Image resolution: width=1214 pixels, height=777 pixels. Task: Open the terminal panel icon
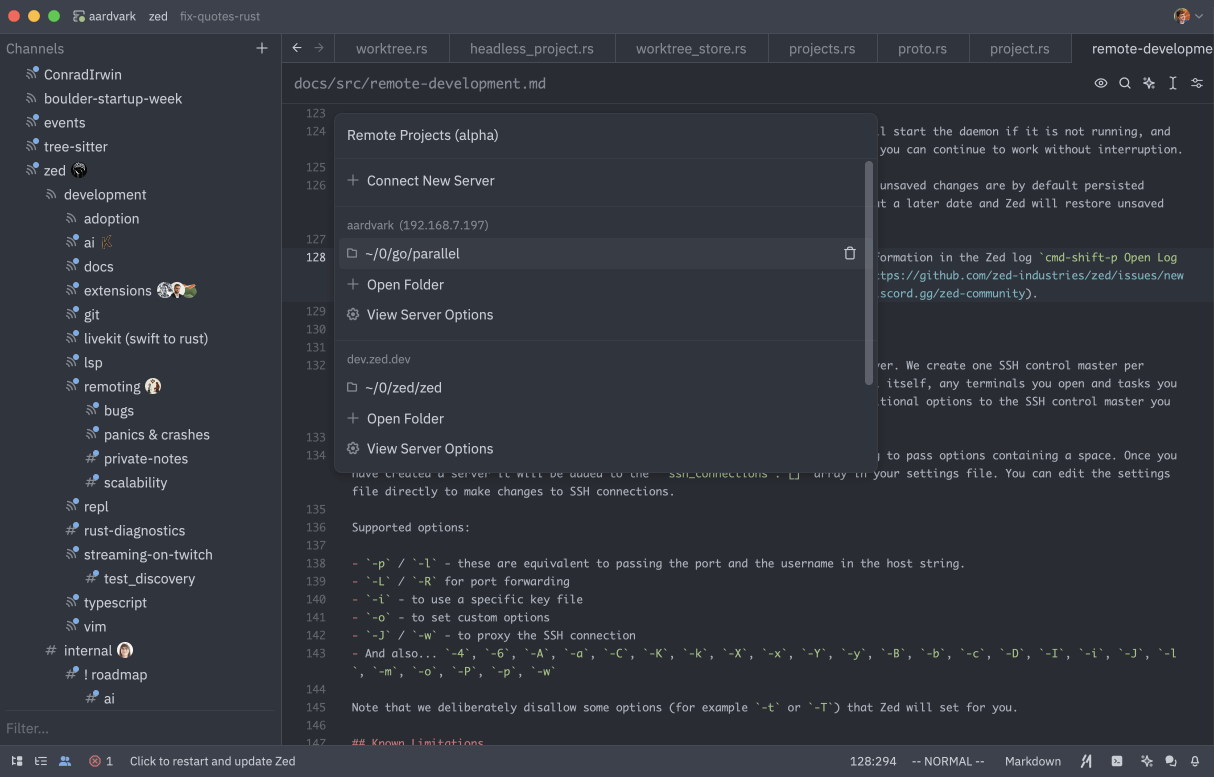[x=1117, y=761]
